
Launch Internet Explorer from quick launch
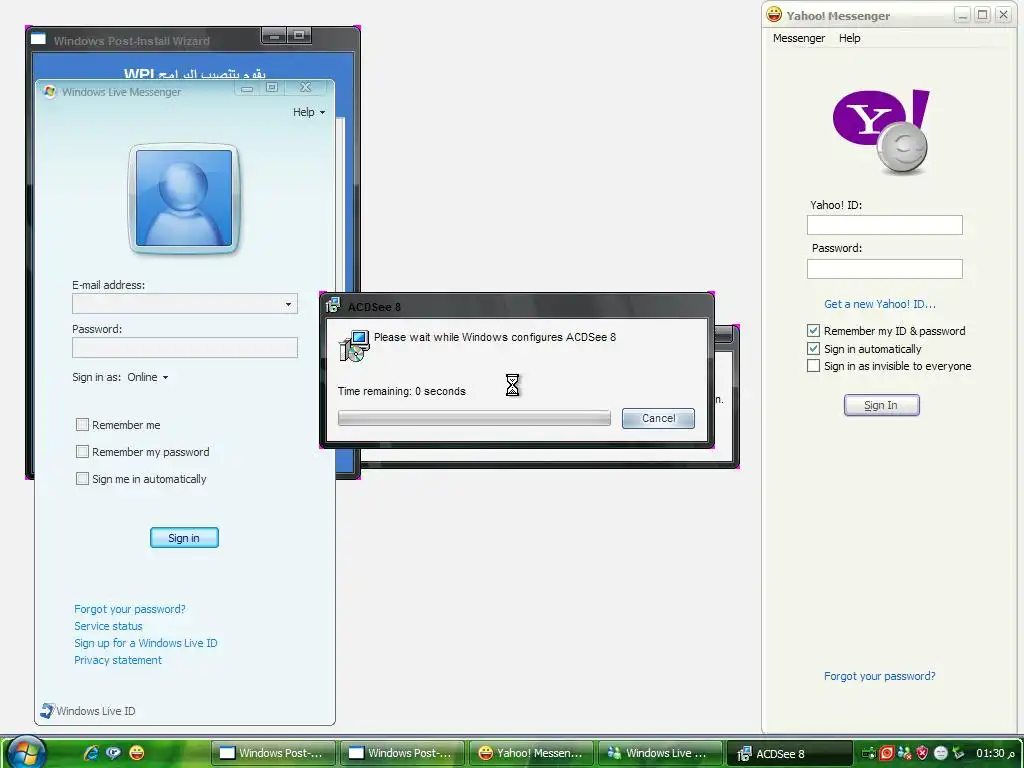pyautogui.click(x=91, y=752)
